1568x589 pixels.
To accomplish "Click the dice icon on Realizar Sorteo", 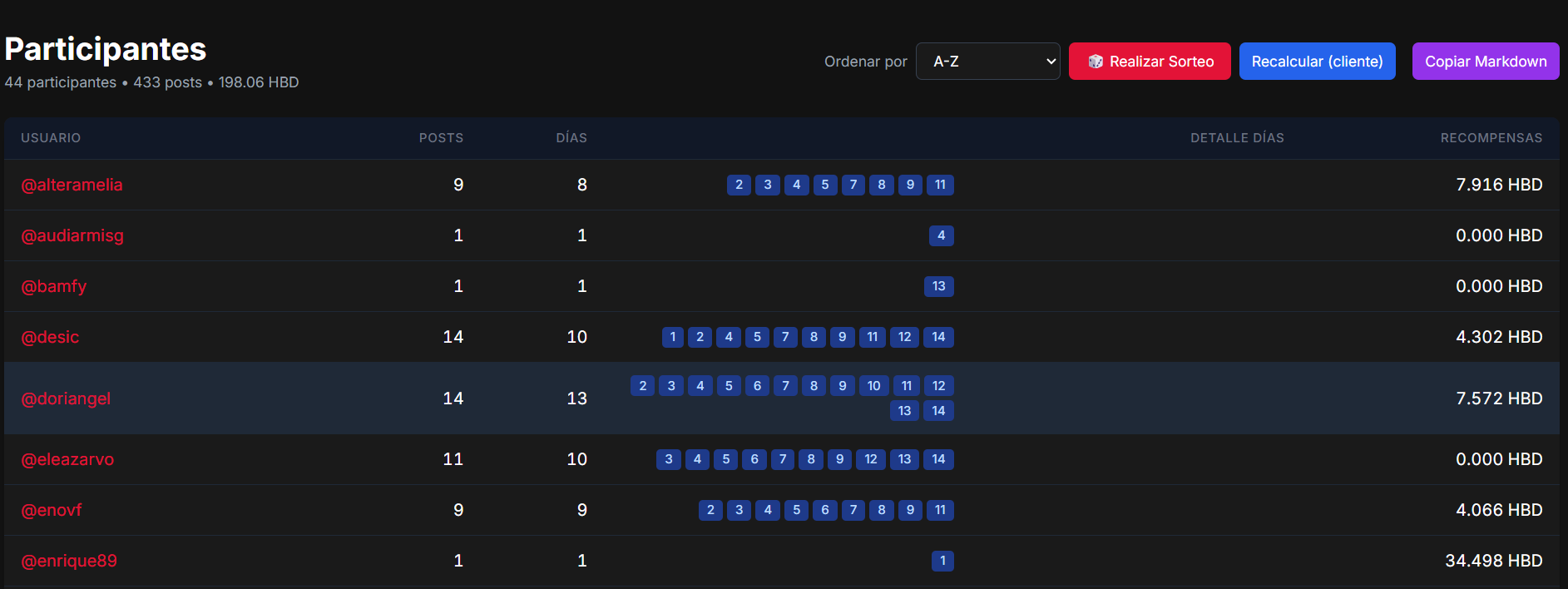I will [x=1096, y=62].
